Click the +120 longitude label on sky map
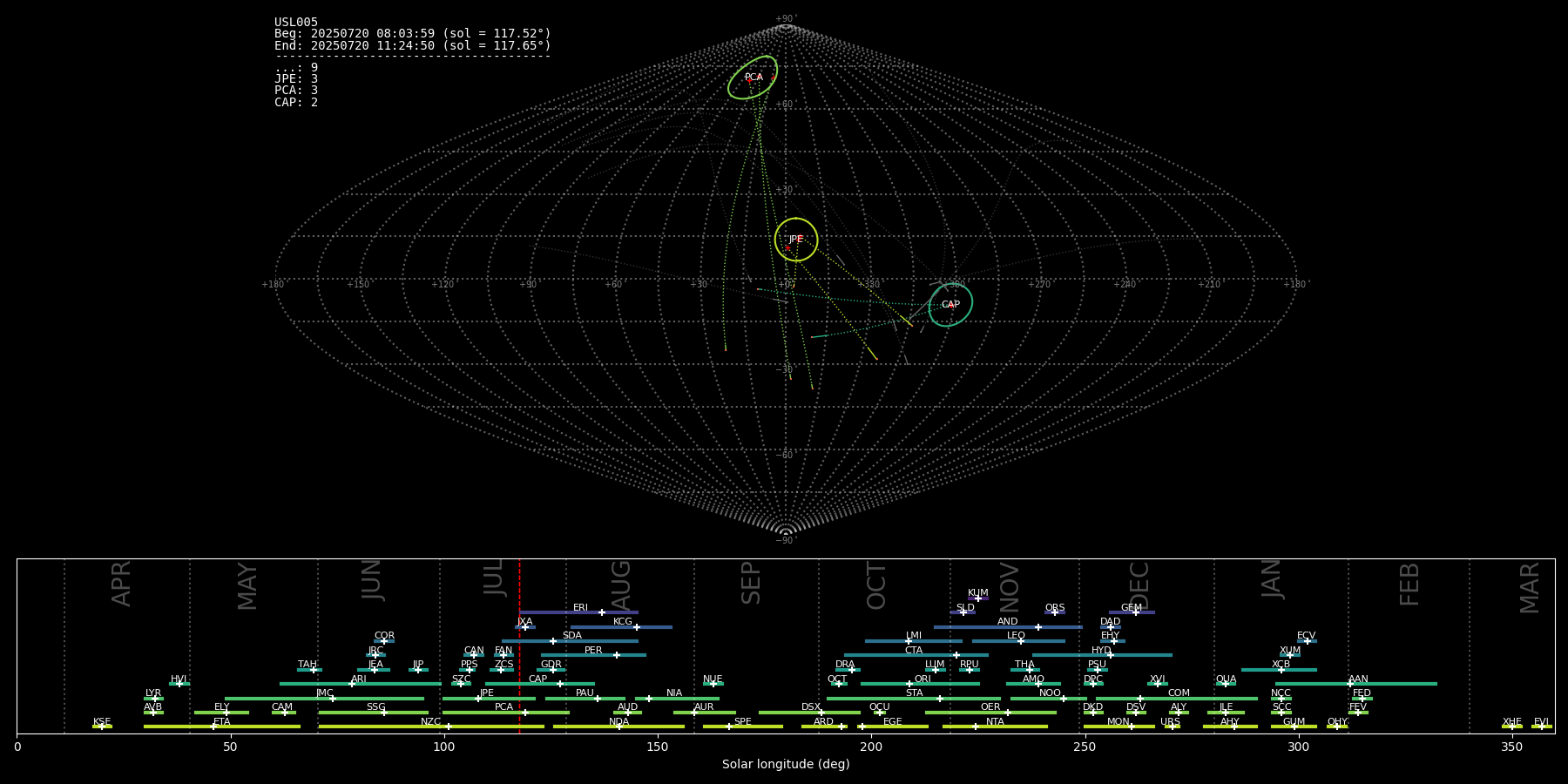This screenshot has height=784, width=1568. 443,284
